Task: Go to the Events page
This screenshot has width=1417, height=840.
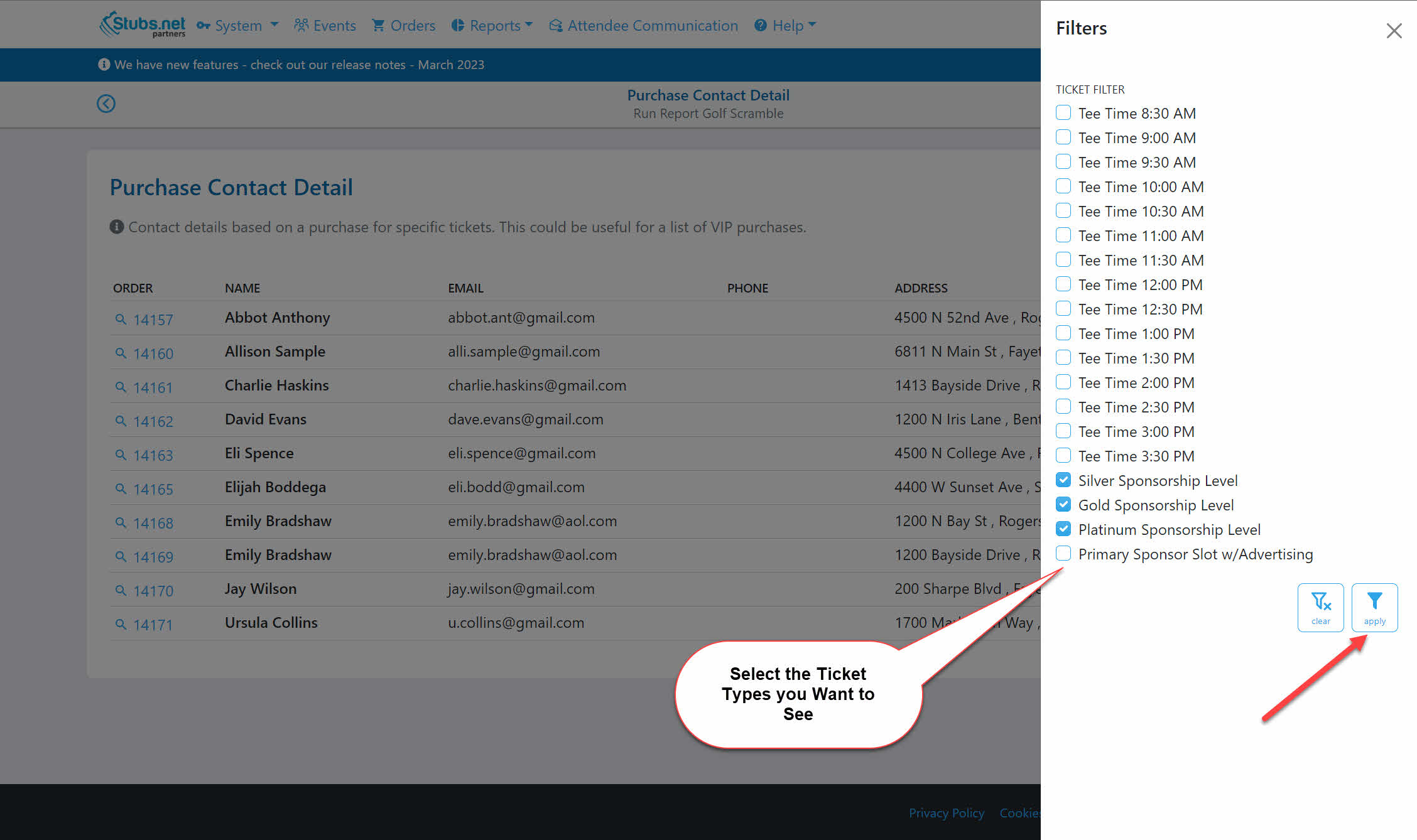Action: pos(325,25)
